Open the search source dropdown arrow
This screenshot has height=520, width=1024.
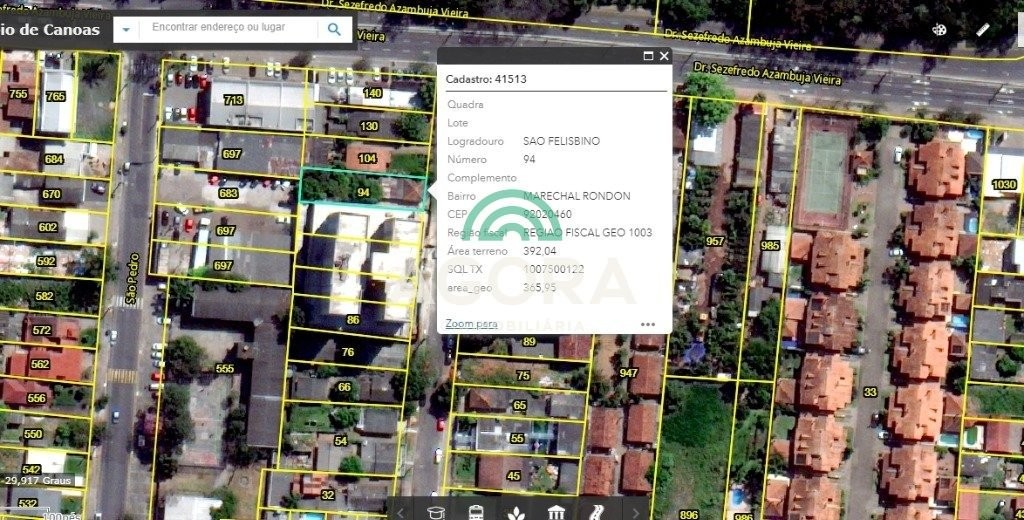coord(126,30)
